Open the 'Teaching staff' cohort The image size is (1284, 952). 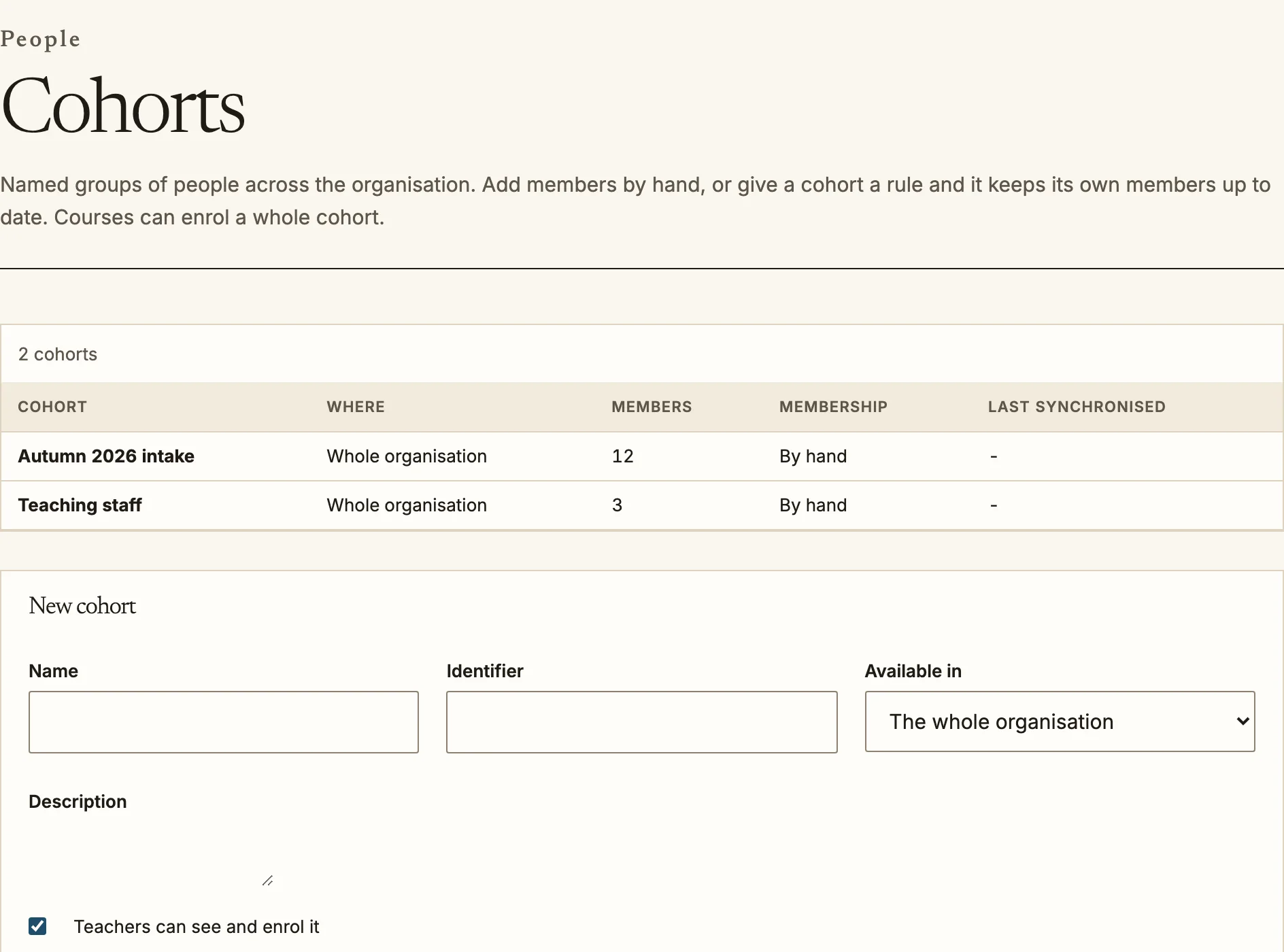click(x=80, y=505)
